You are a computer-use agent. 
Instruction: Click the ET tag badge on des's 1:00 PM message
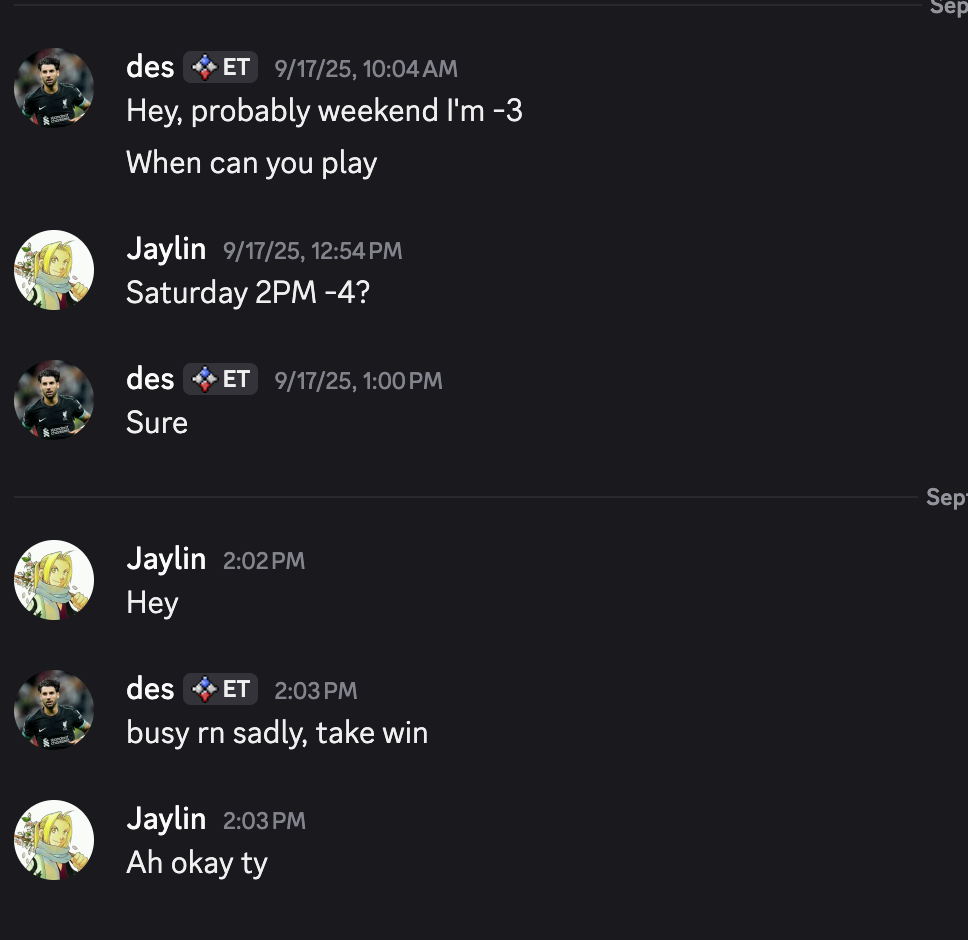pyautogui.click(x=221, y=380)
